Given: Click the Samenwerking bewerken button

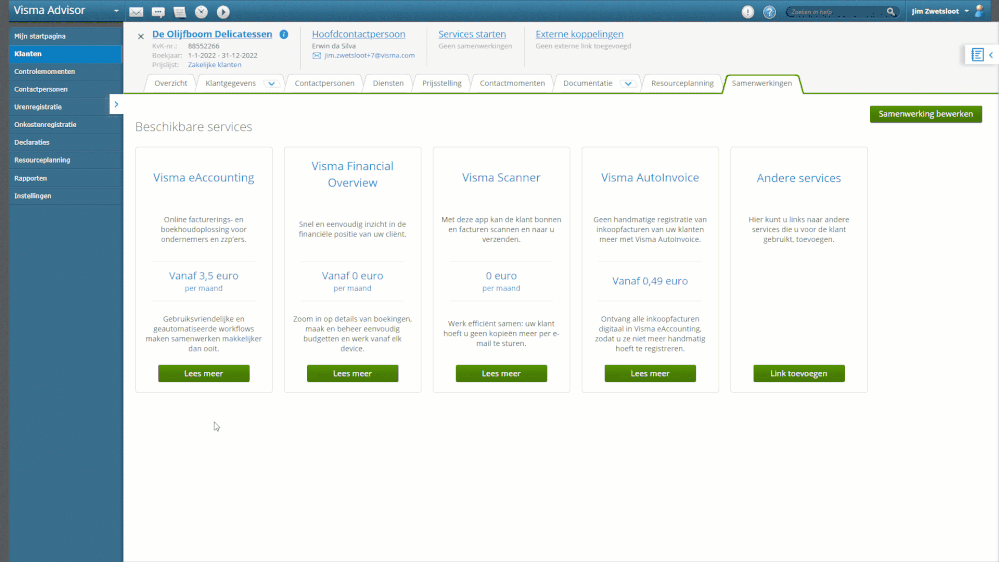Looking at the screenshot, I should coord(926,114).
